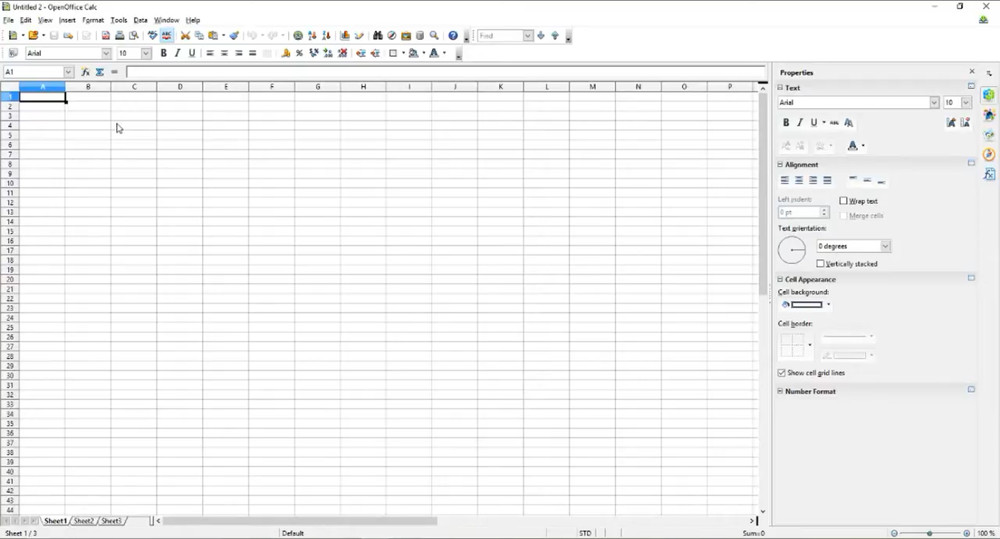Click column D header

point(180,87)
